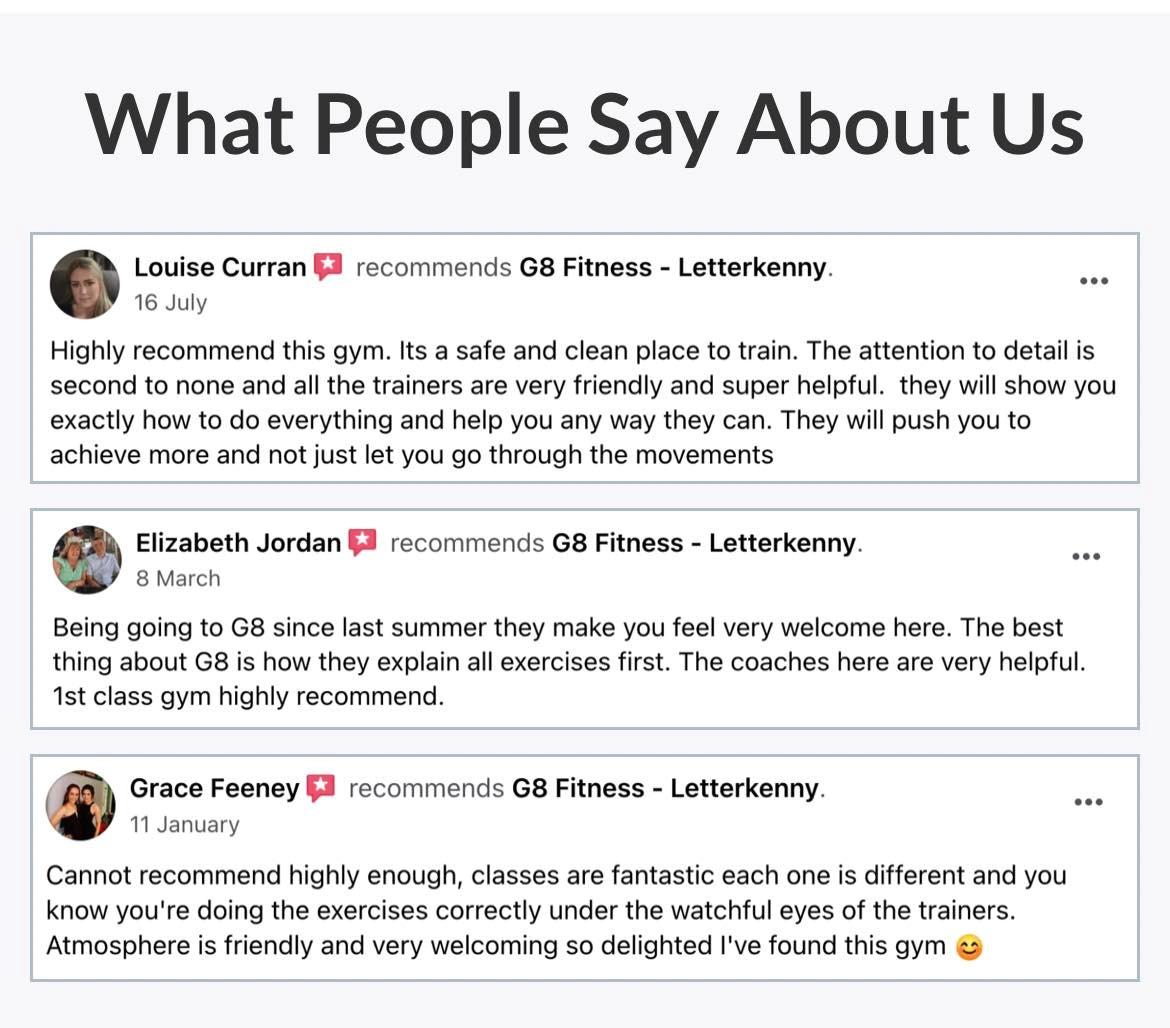
Task: Visit G8 Fitness - Letterkenny from Elizabeth's review
Action: click(705, 543)
